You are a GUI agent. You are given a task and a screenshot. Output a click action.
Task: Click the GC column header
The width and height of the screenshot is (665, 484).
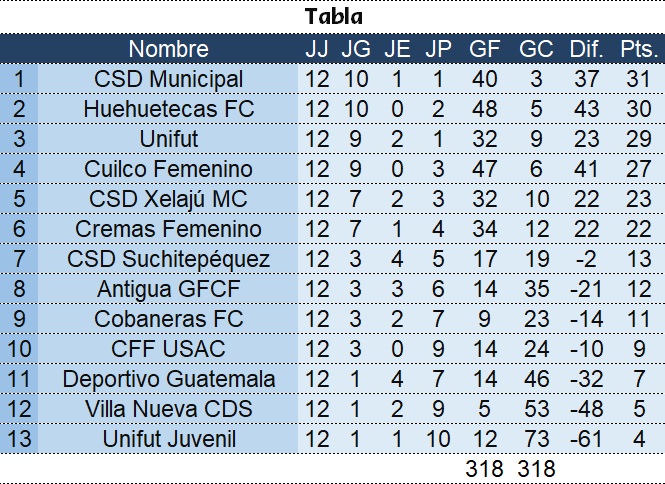coord(536,48)
